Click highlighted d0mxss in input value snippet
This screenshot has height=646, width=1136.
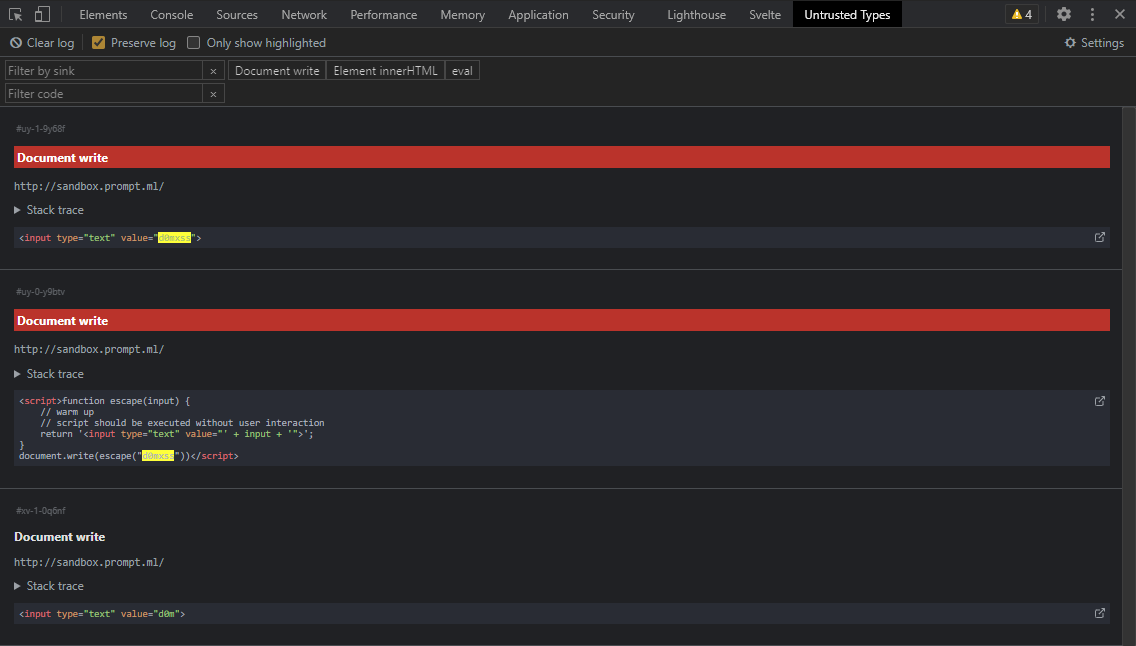click(x=175, y=238)
